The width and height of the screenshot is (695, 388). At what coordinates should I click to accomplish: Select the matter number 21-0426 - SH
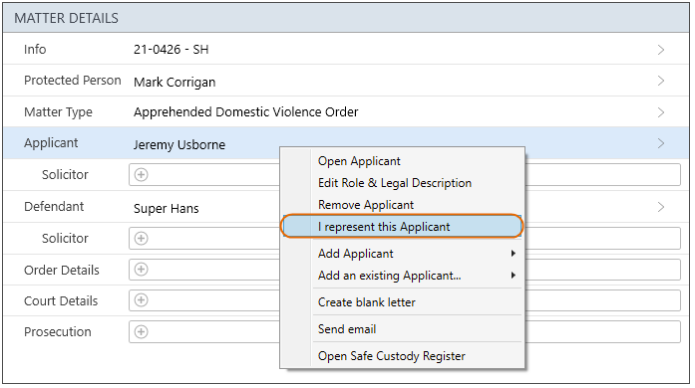pos(171,50)
